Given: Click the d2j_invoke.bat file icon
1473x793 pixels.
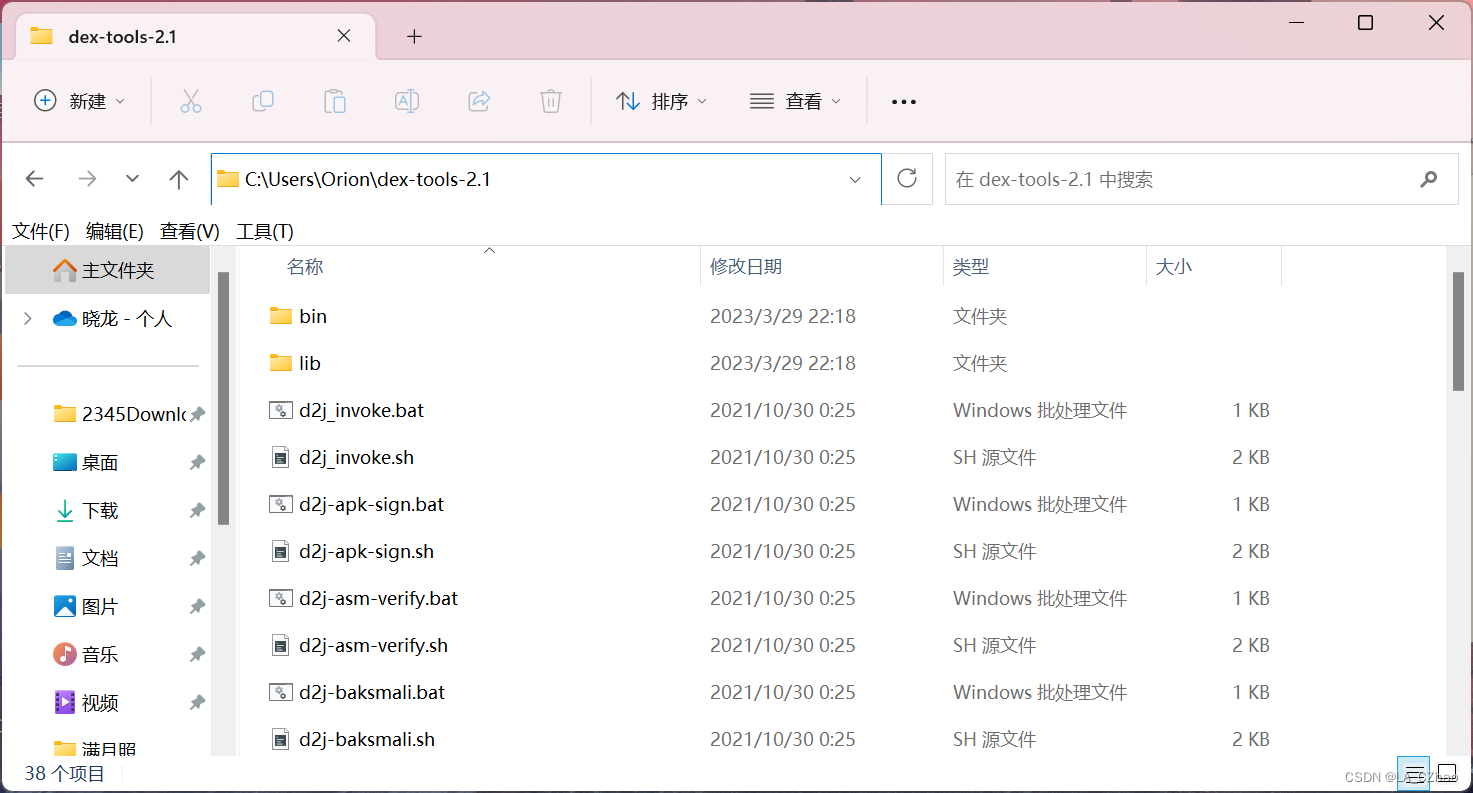Looking at the screenshot, I should click(281, 410).
